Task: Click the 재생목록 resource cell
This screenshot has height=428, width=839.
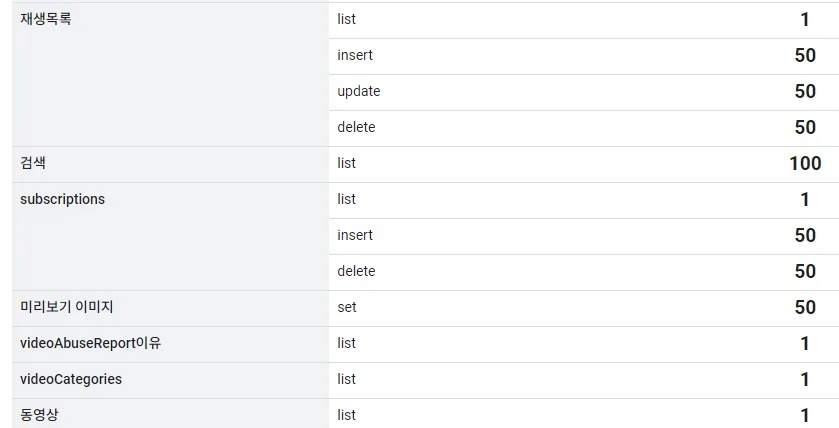Action: point(170,74)
